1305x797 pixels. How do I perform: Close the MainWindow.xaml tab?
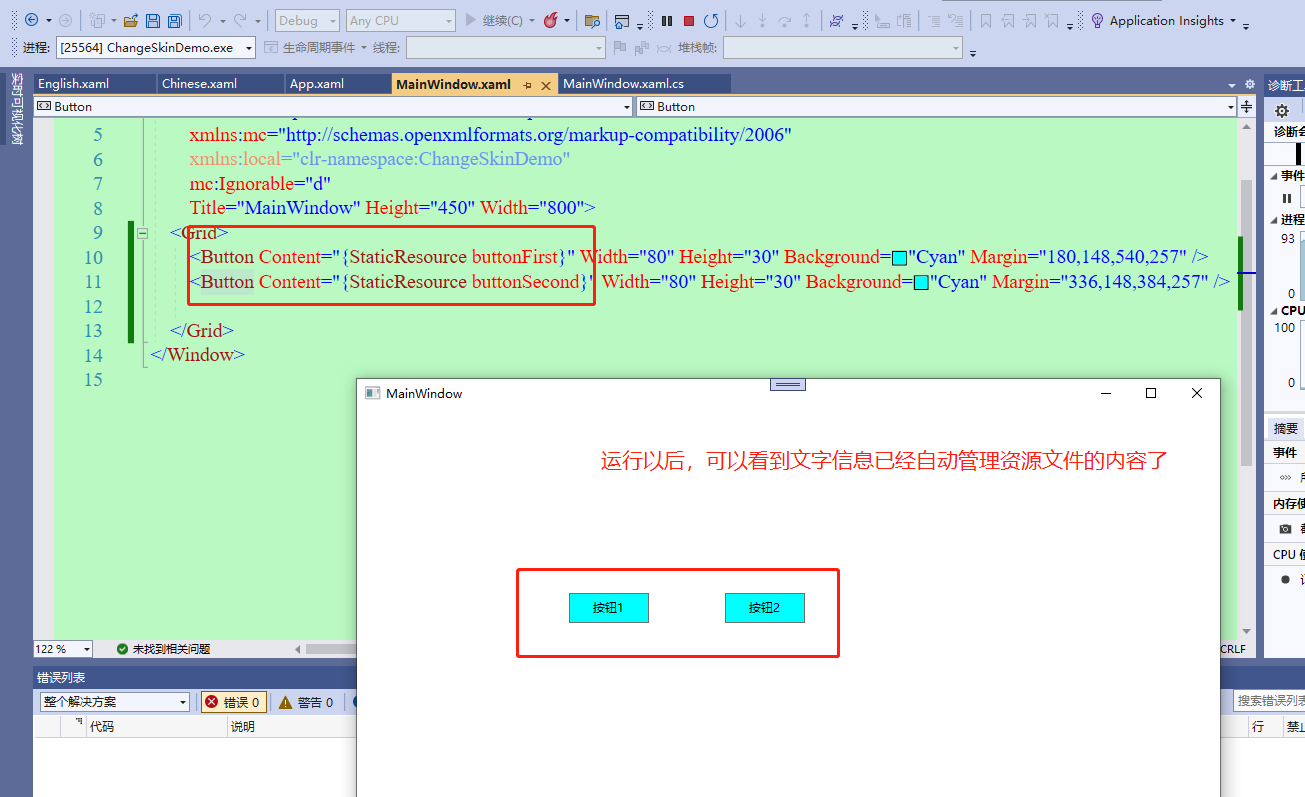click(x=546, y=85)
